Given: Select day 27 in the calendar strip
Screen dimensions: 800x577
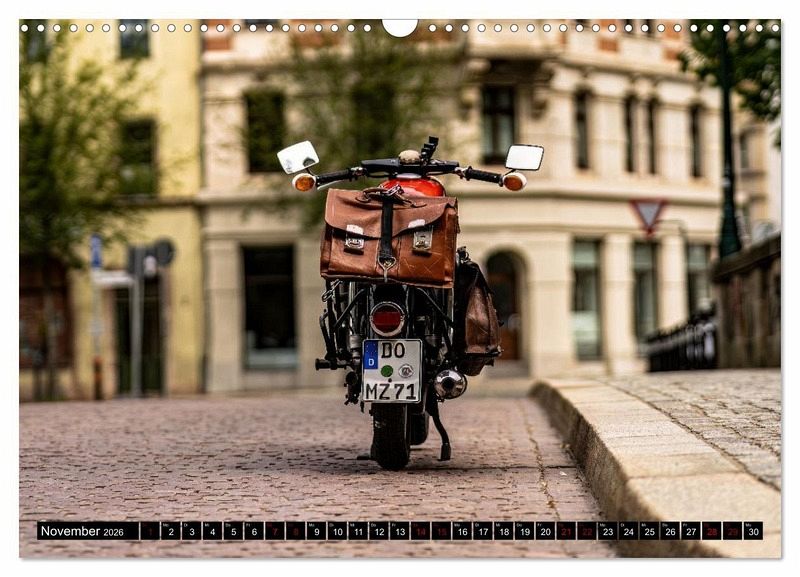Looking at the screenshot, I should click(x=692, y=531).
